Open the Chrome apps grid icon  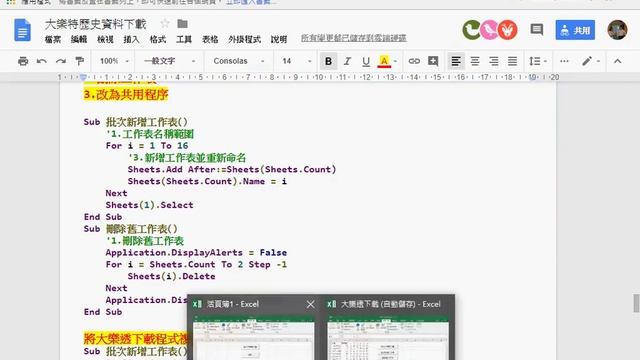click(x=11, y=2)
